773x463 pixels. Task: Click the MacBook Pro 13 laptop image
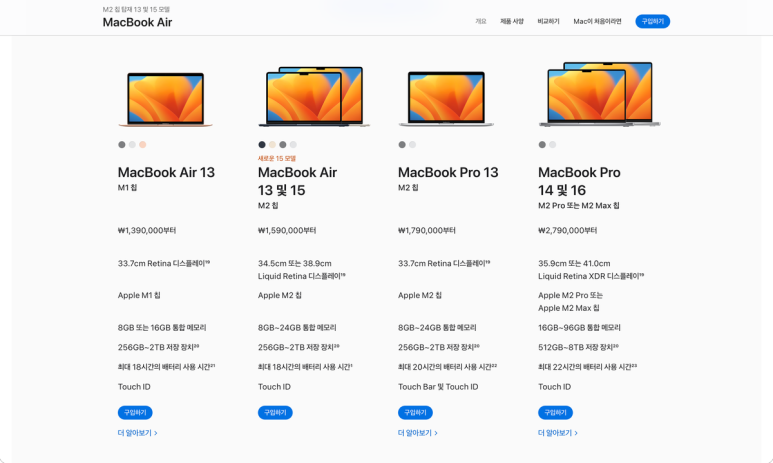pos(446,99)
